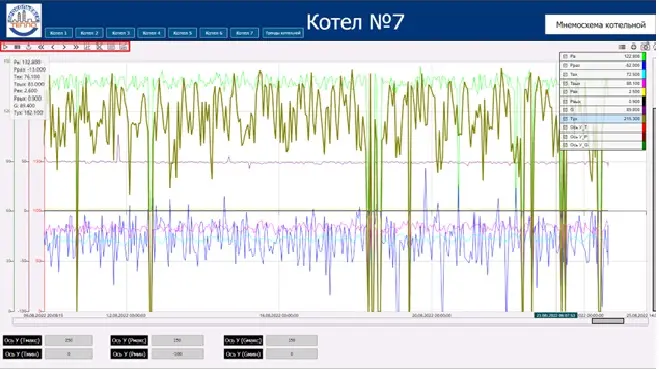Step forward with single right arrow

pyautogui.click(x=64, y=47)
